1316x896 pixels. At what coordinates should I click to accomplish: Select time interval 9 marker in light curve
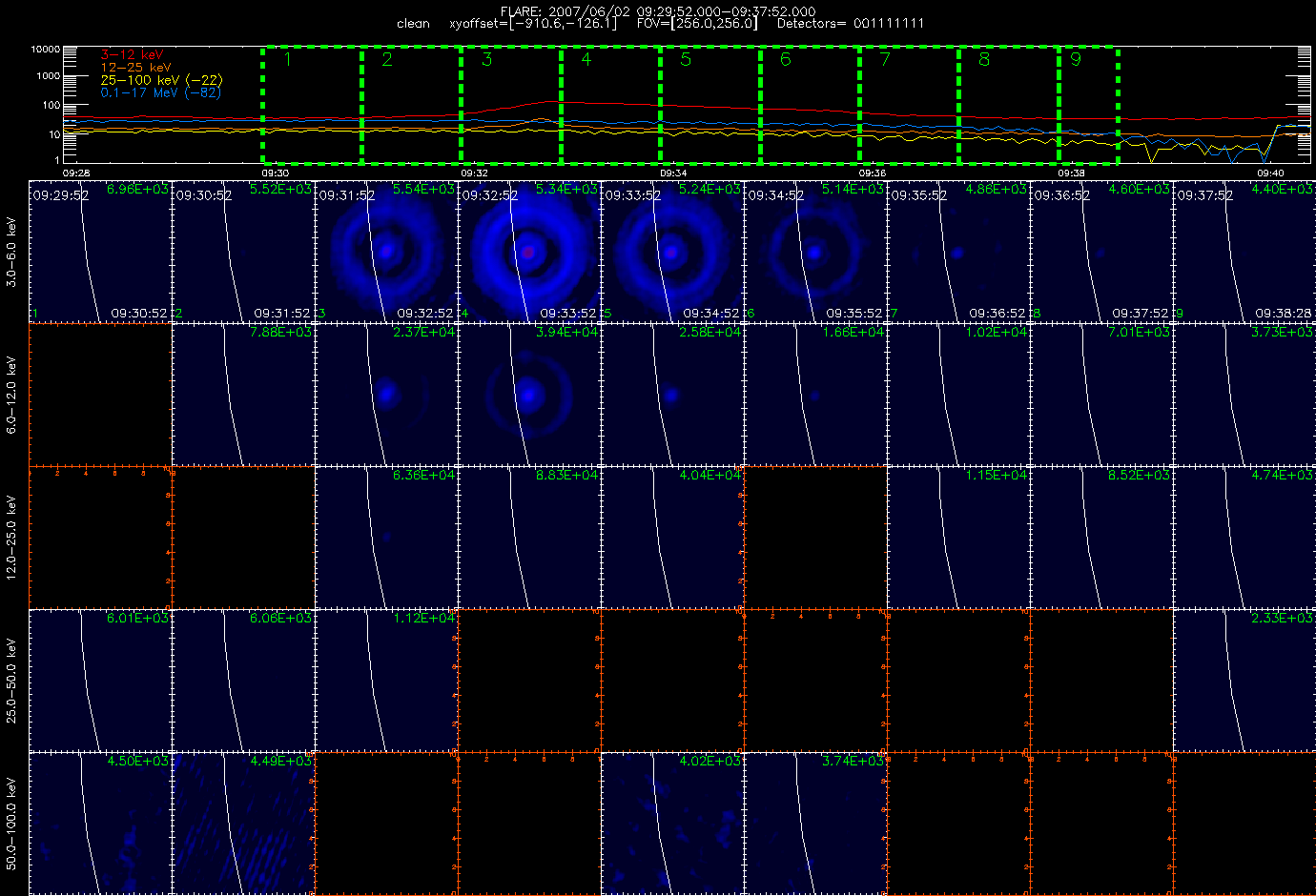pos(1076,59)
